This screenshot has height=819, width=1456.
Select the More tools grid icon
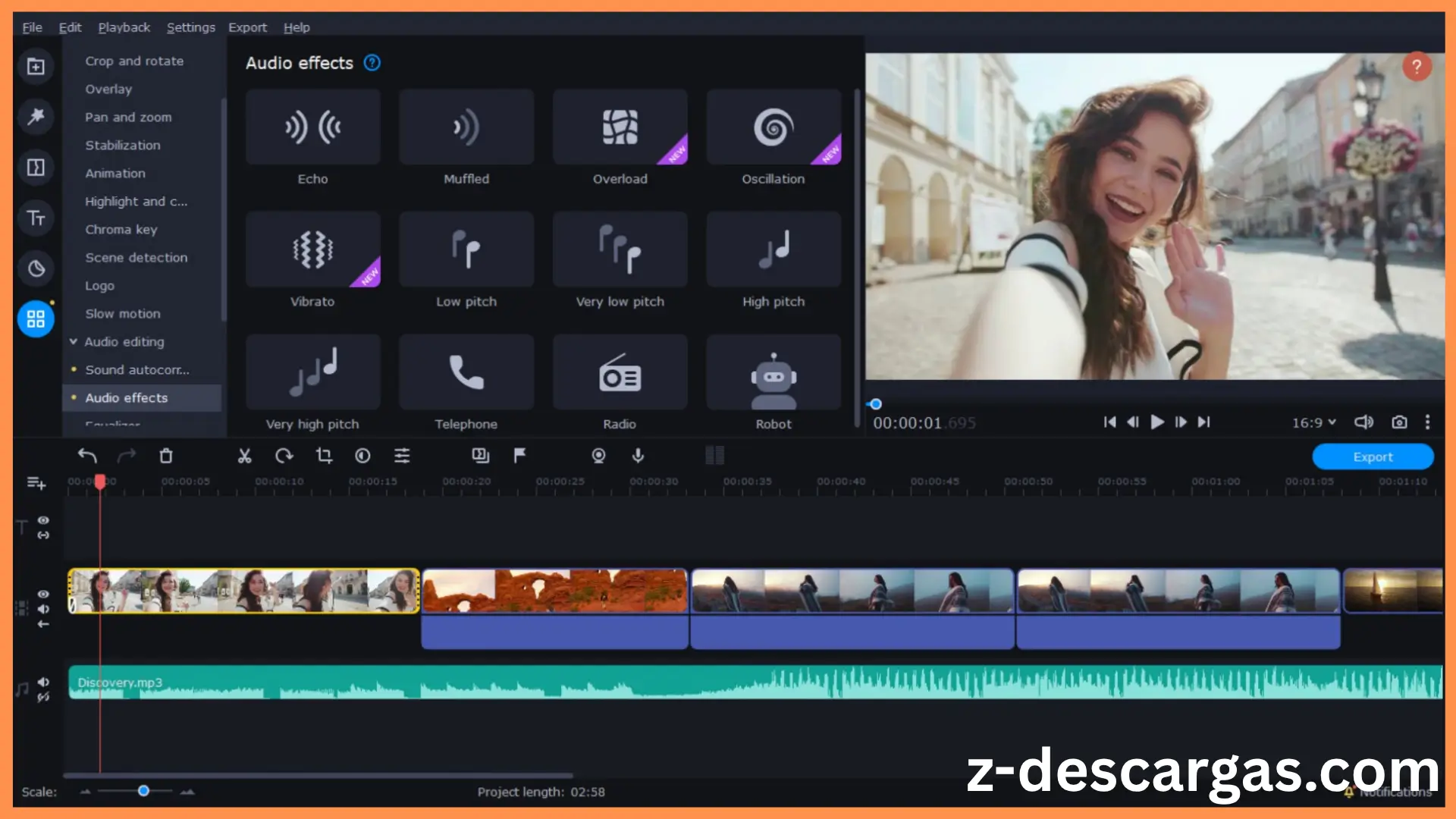pos(36,318)
